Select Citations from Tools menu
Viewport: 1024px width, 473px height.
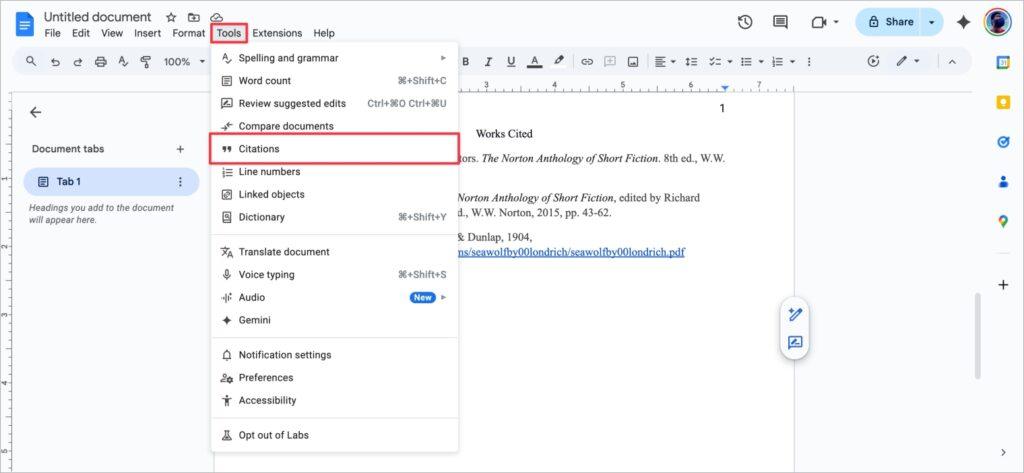(x=335, y=149)
